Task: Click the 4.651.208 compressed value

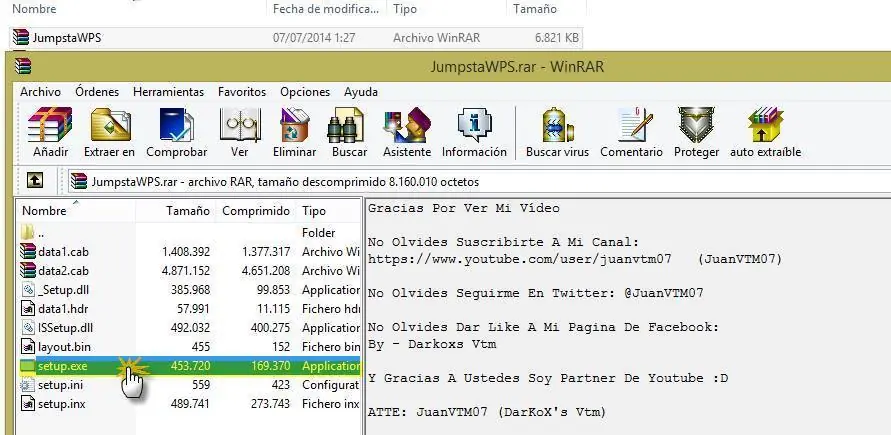Action: (x=265, y=271)
